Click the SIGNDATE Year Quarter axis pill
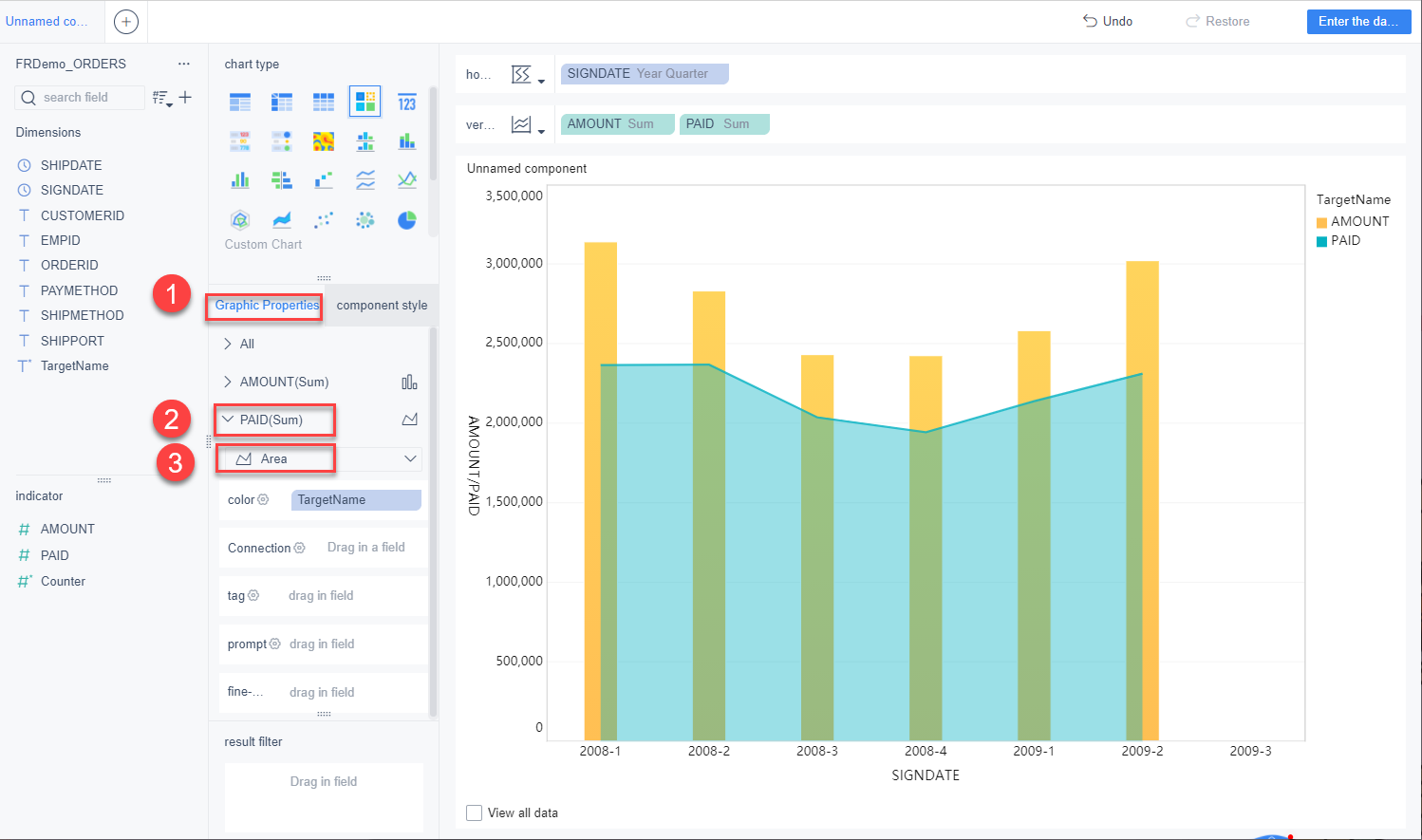The image size is (1422, 840). tap(645, 74)
